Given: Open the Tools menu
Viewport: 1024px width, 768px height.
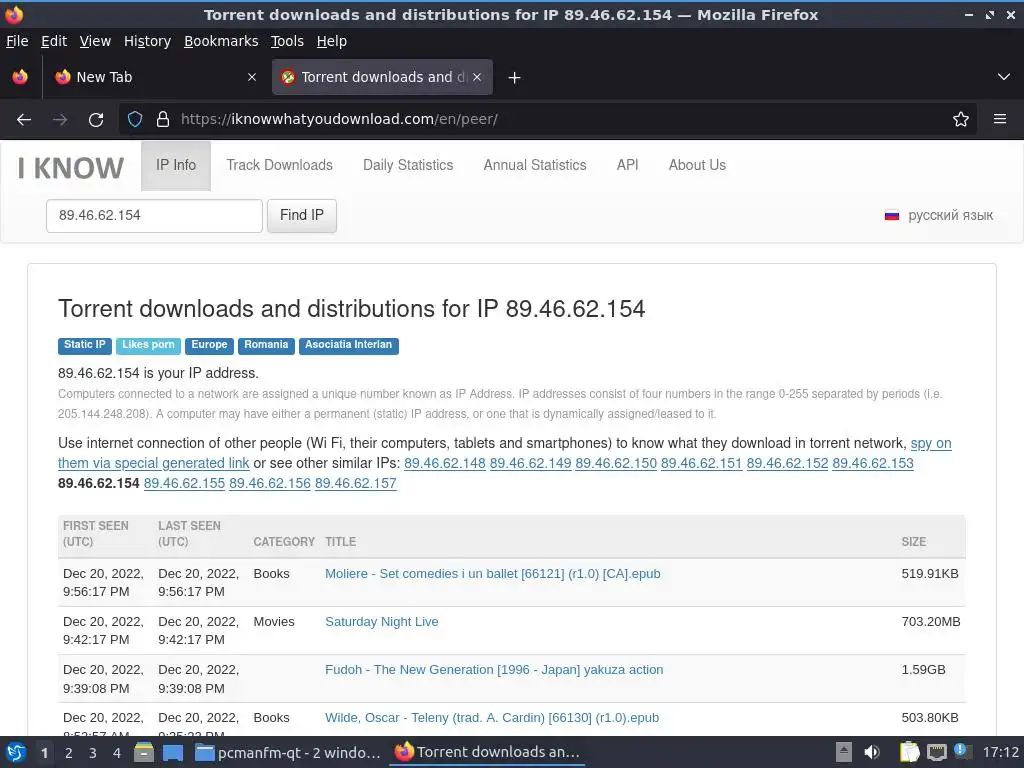Looking at the screenshot, I should coord(287,41).
